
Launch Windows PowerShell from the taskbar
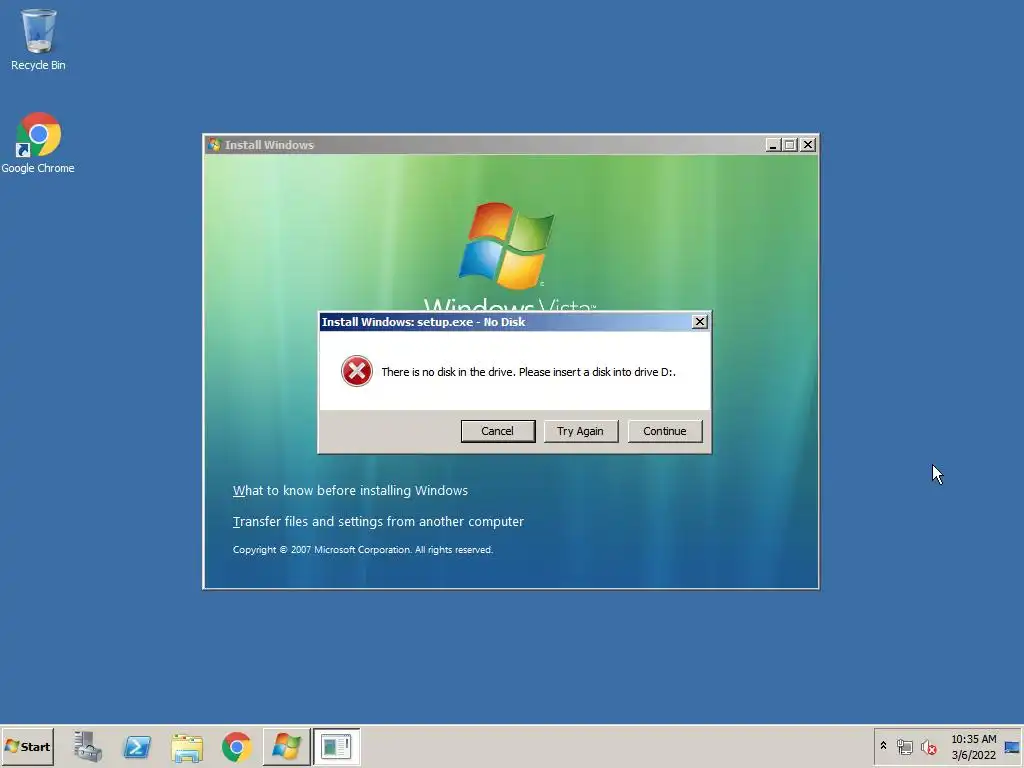pyautogui.click(x=137, y=746)
